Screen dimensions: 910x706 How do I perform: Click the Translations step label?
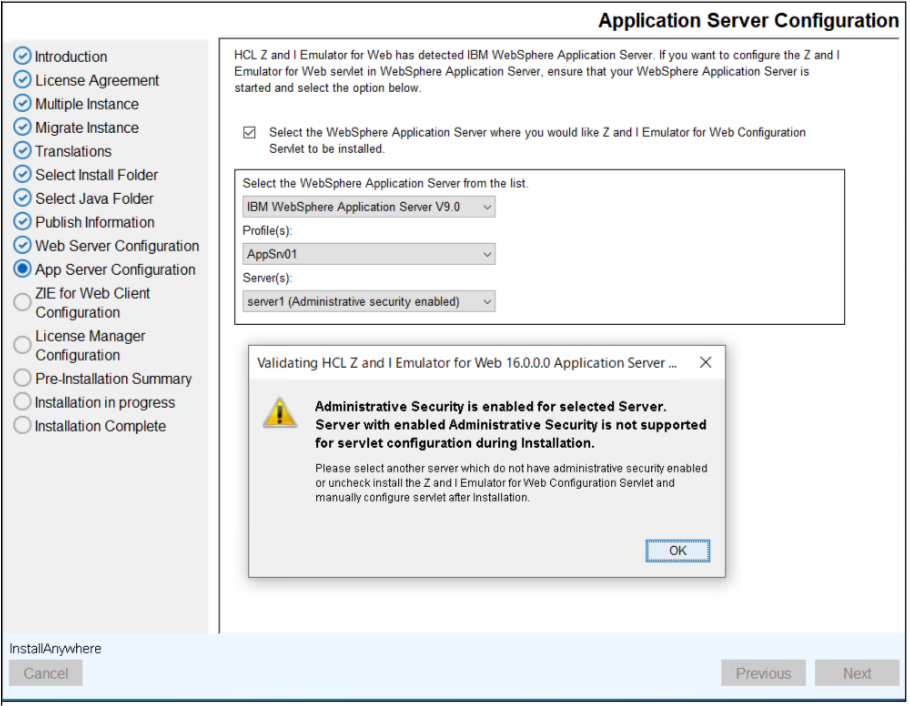[x=73, y=152]
